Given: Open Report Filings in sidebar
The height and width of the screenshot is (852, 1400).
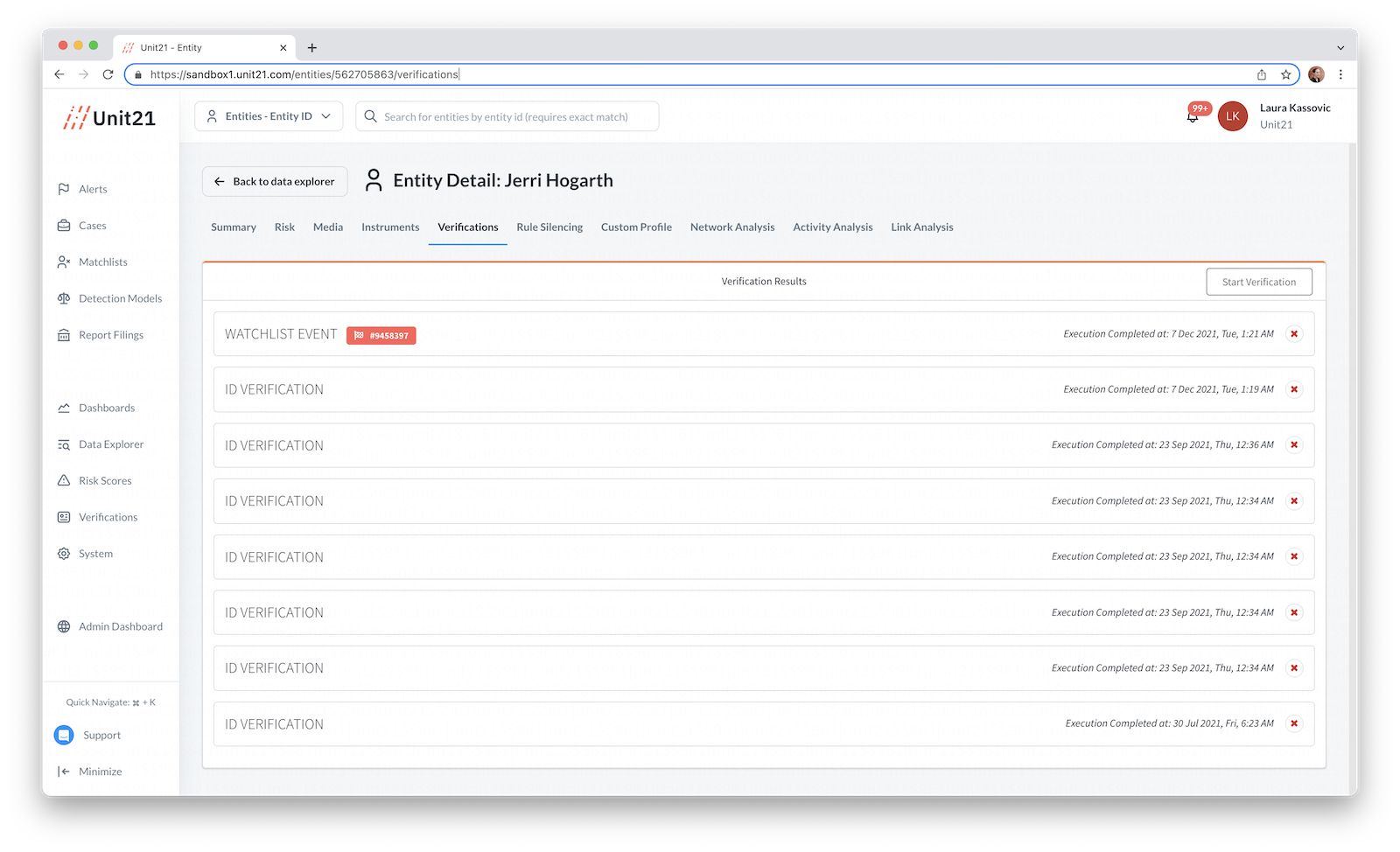Looking at the screenshot, I should [x=110, y=335].
